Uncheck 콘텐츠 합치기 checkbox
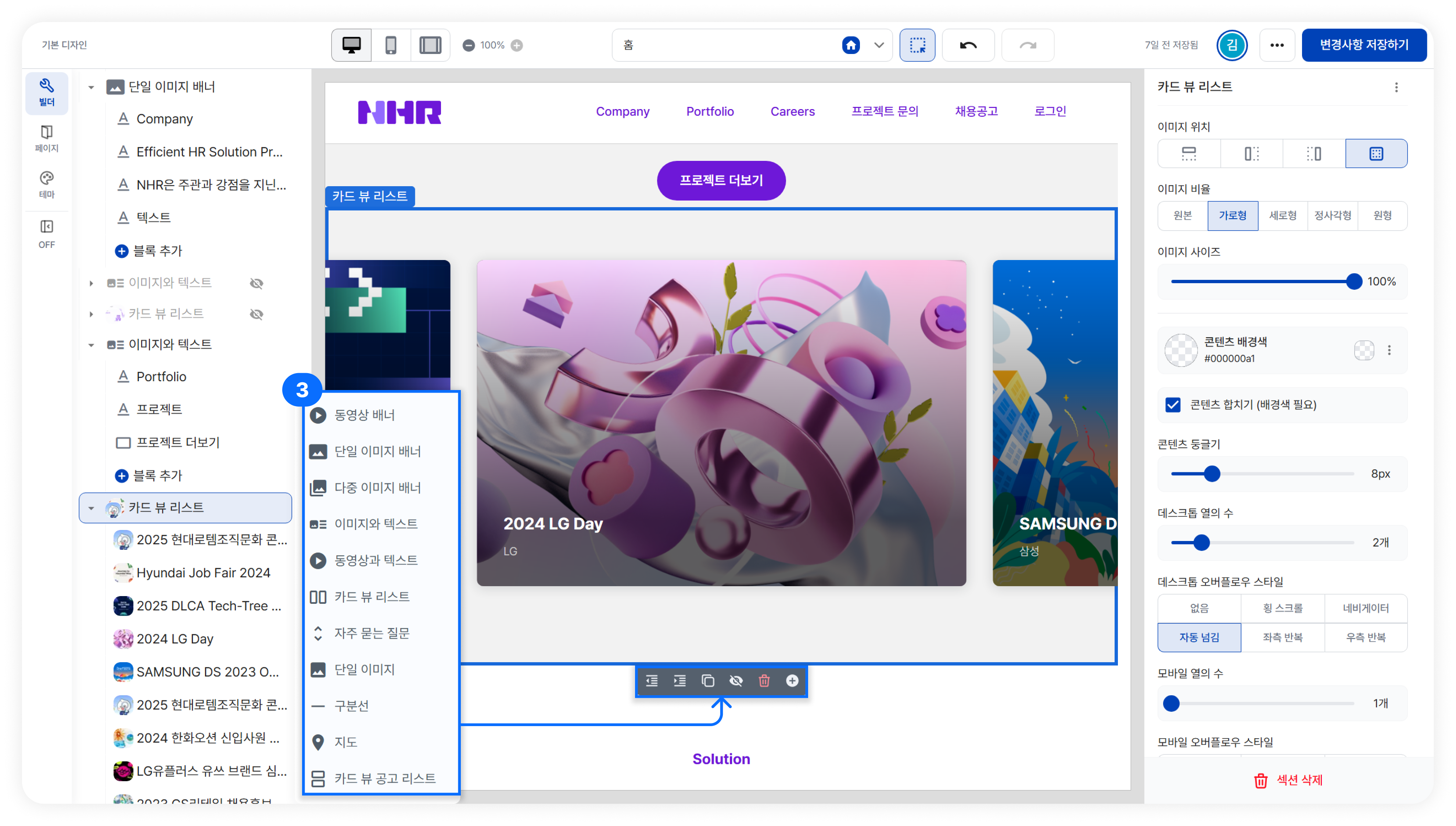 click(x=1172, y=404)
